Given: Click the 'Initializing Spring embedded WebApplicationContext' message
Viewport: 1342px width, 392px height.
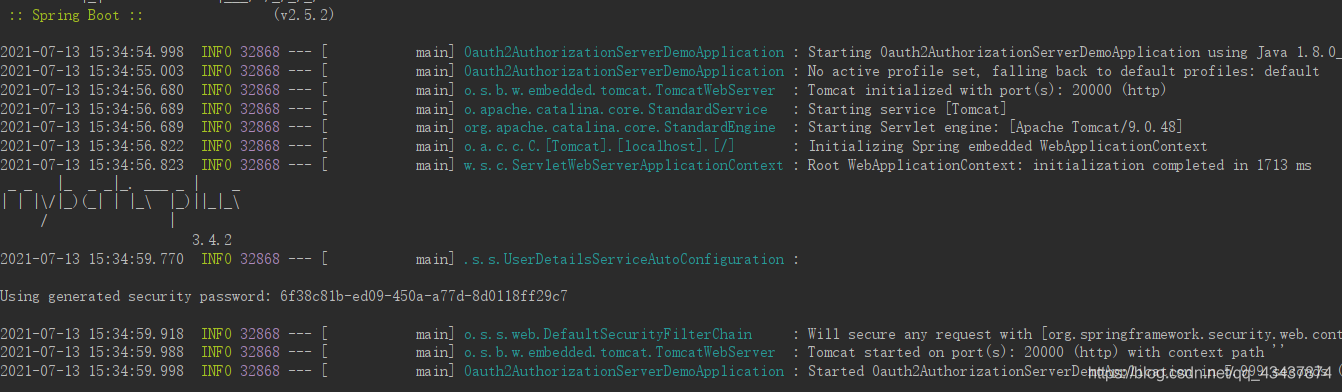Looking at the screenshot, I should coord(1008,147).
